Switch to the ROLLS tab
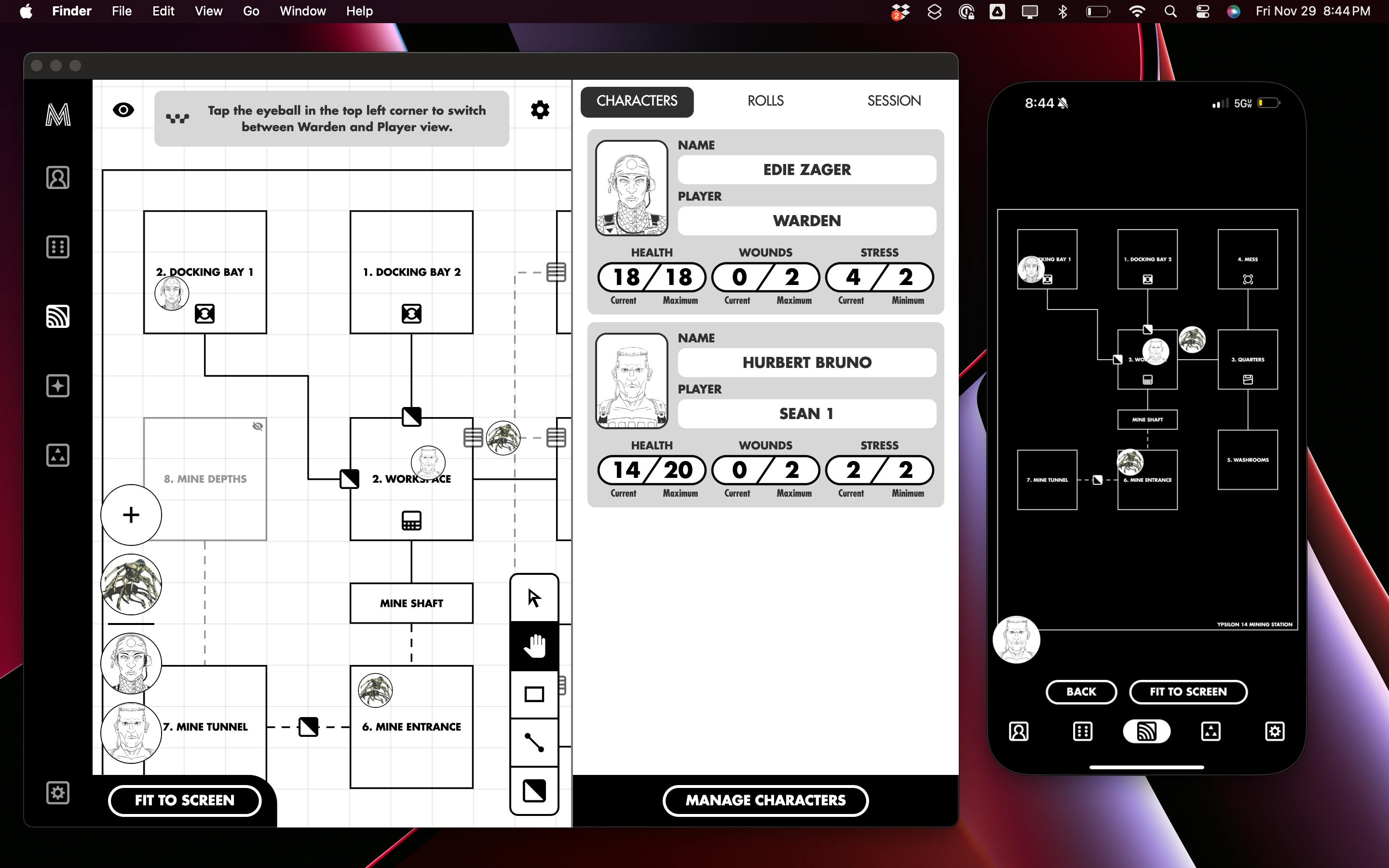Screen dimensions: 1389x868 [x=765, y=101]
